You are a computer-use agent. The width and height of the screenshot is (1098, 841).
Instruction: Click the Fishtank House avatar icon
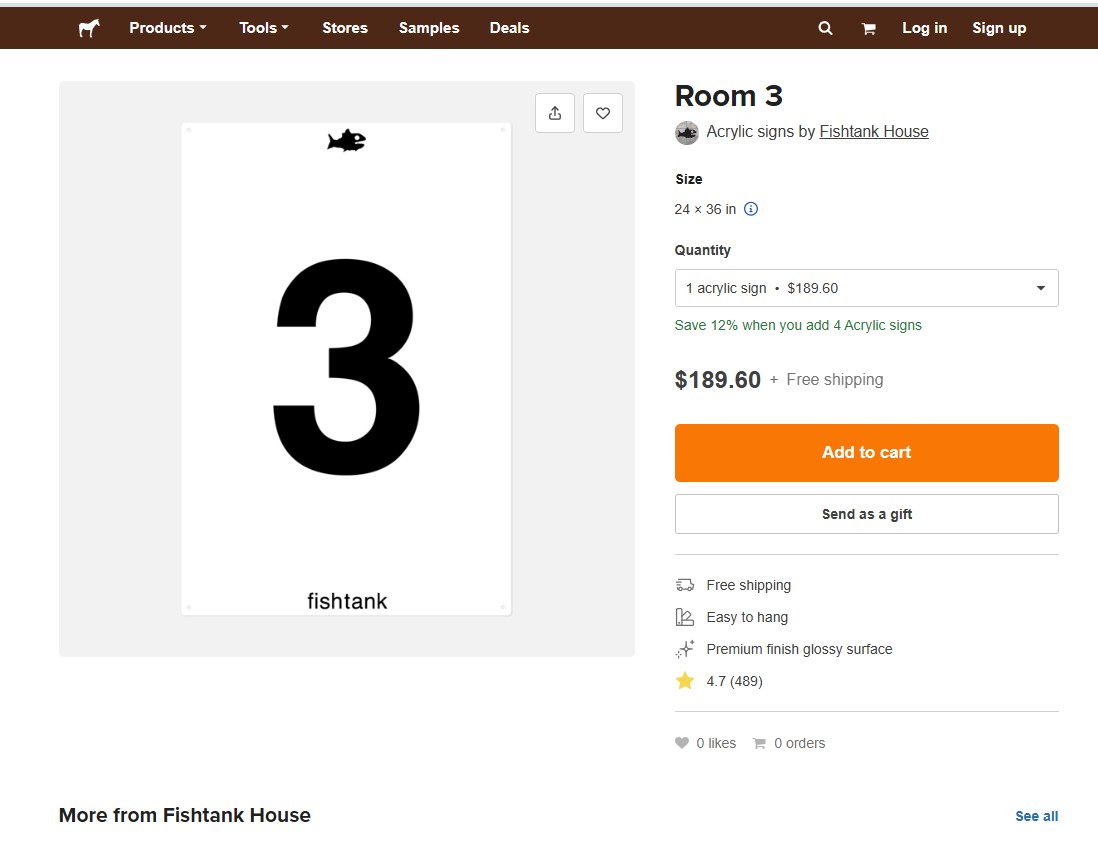[687, 132]
